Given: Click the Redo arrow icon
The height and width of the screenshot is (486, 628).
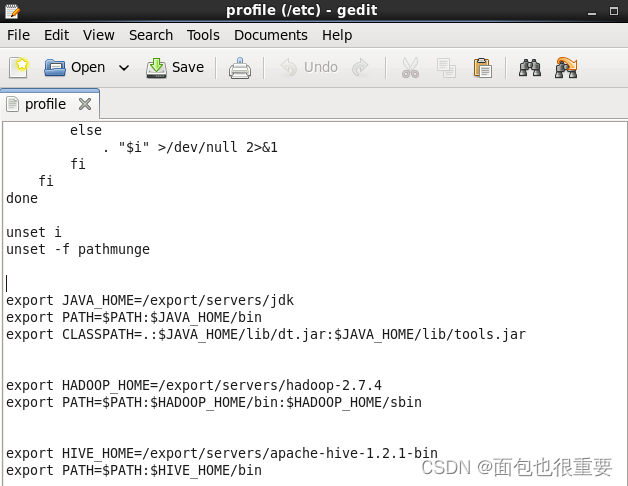Looking at the screenshot, I should [x=360, y=67].
